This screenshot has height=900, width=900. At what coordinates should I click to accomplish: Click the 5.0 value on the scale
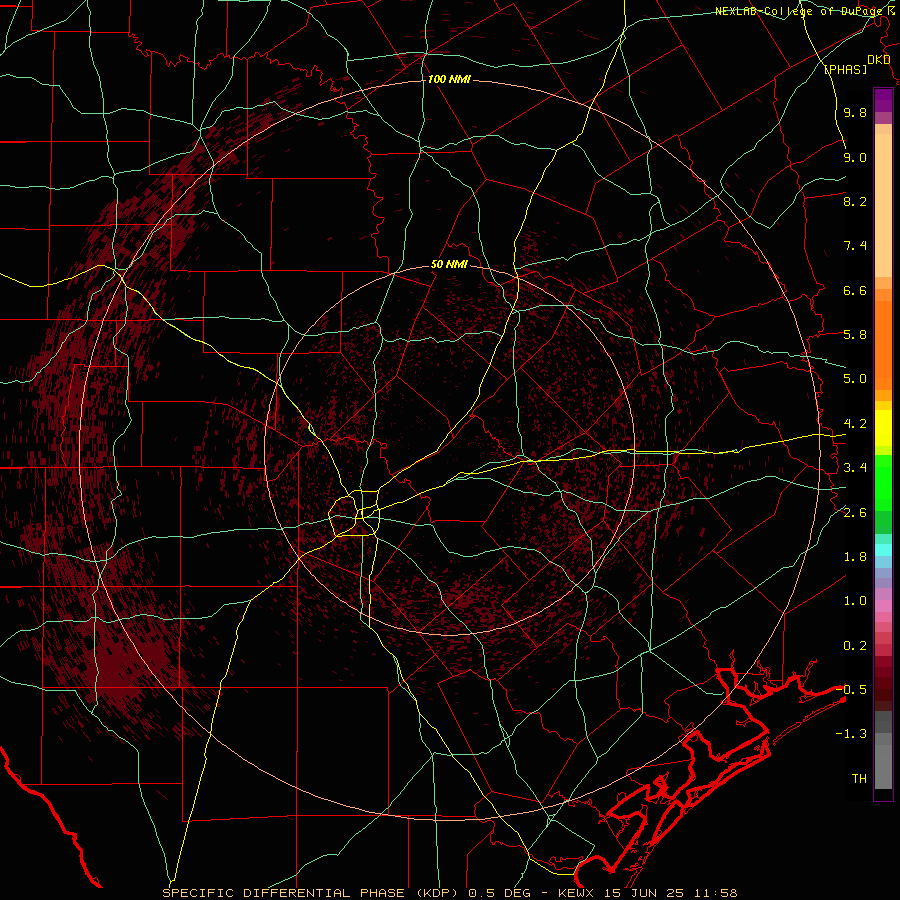point(855,379)
